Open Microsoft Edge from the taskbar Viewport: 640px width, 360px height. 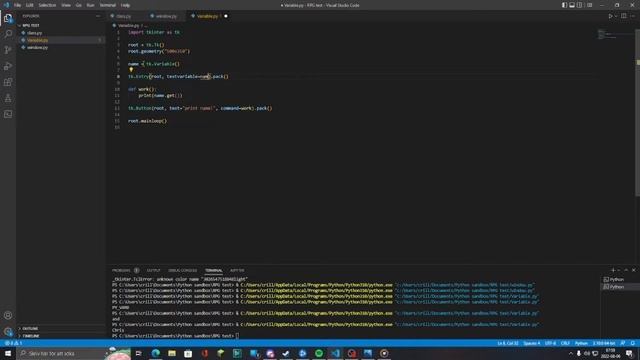156,353
